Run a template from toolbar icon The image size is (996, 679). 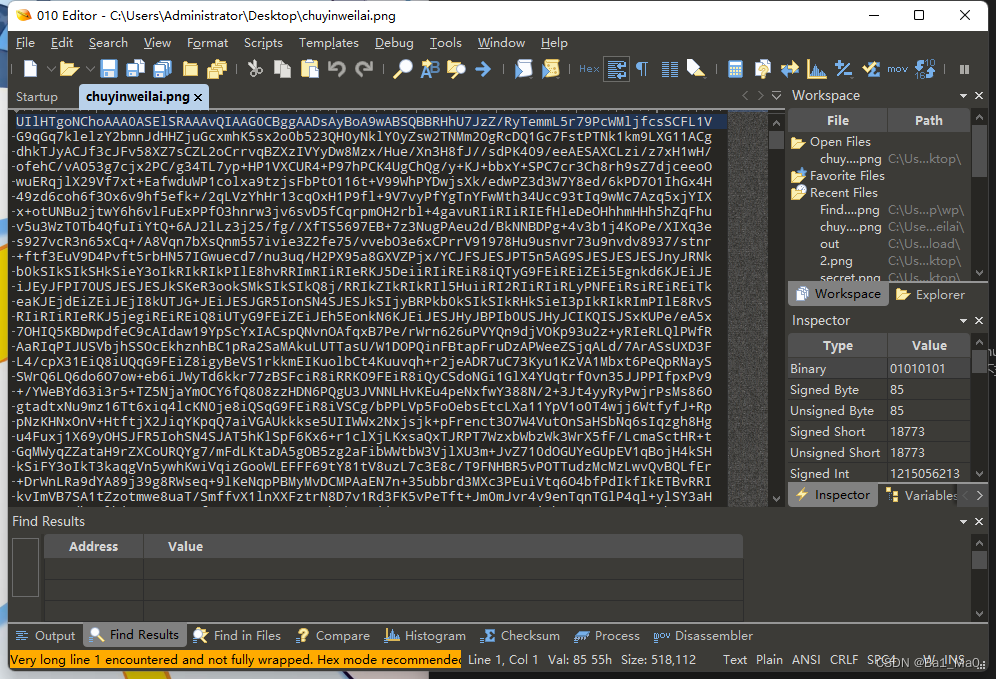[x=550, y=69]
